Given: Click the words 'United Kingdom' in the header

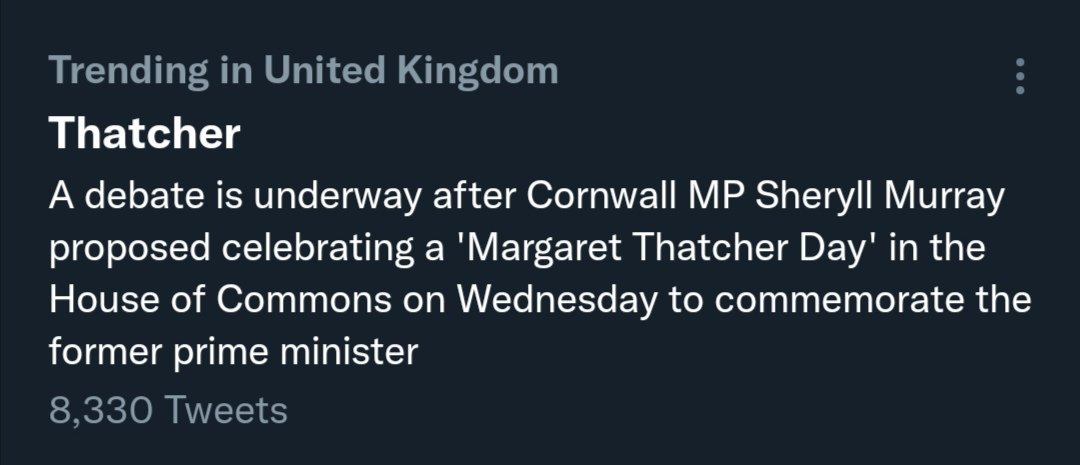Looking at the screenshot, I should [410, 71].
